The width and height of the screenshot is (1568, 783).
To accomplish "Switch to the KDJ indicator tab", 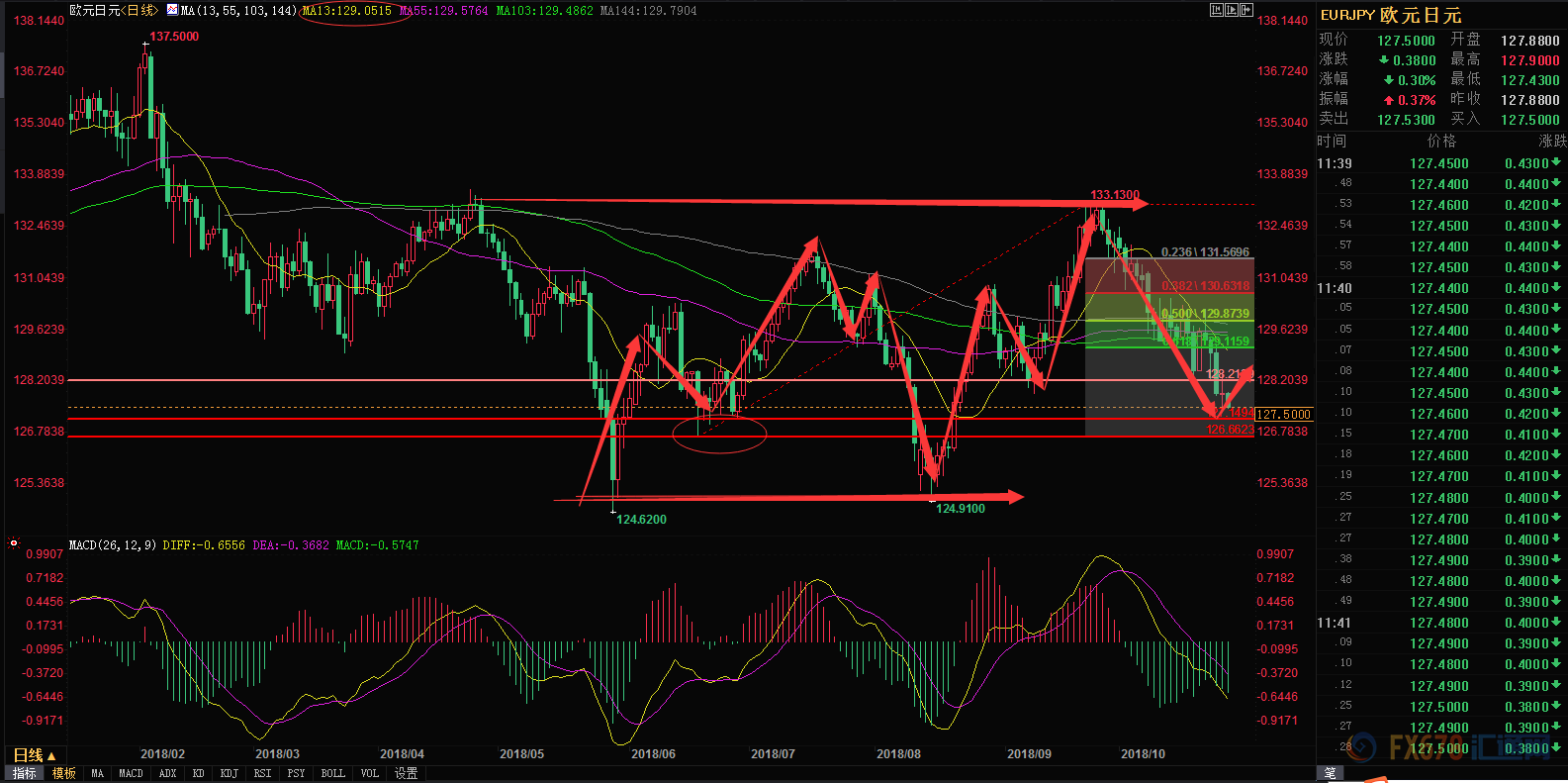I will 230,773.
